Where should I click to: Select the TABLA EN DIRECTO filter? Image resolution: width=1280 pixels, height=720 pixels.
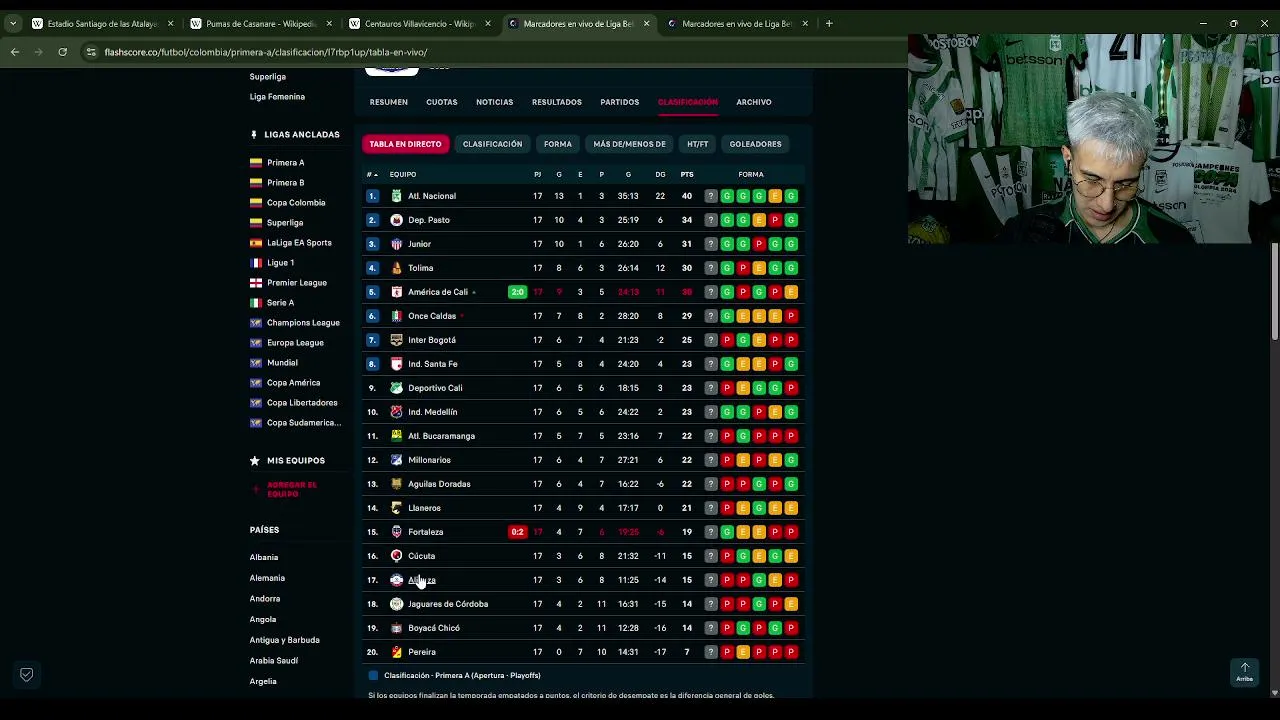point(405,144)
